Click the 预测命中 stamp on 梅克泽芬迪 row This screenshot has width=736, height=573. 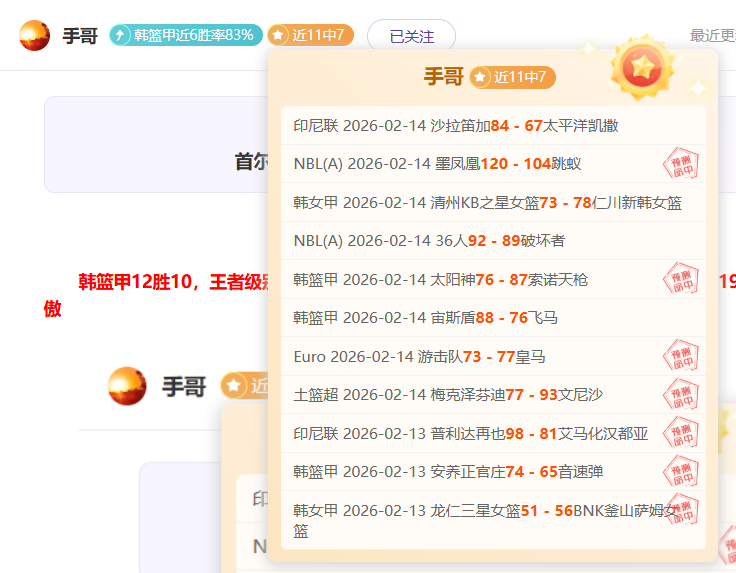point(681,394)
